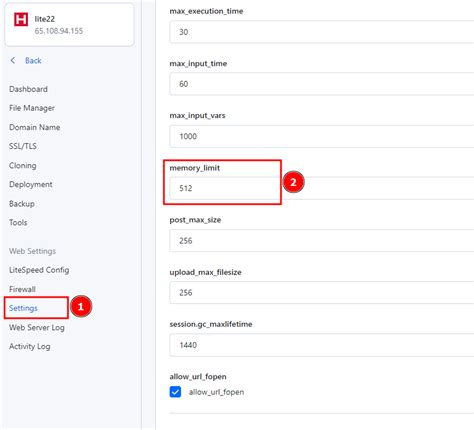Select Settings in the sidebar
The height and width of the screenshot is (430, 474).
point(23,308)
